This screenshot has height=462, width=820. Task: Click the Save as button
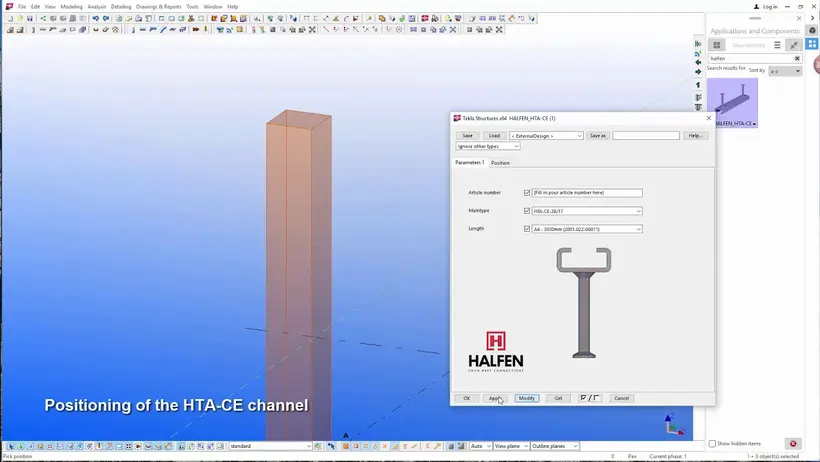point(598,136)
